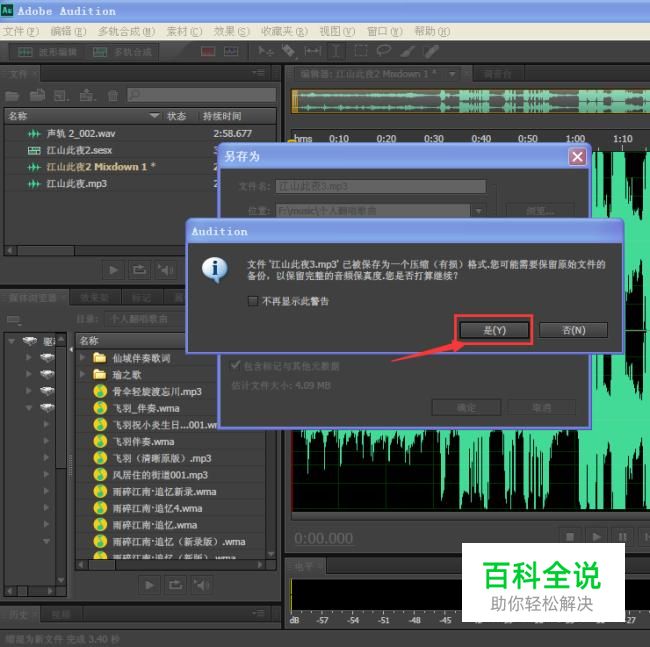Open the 窗口(W) menu
Viewport: 650px width, 647px height.
coord(385,32)
